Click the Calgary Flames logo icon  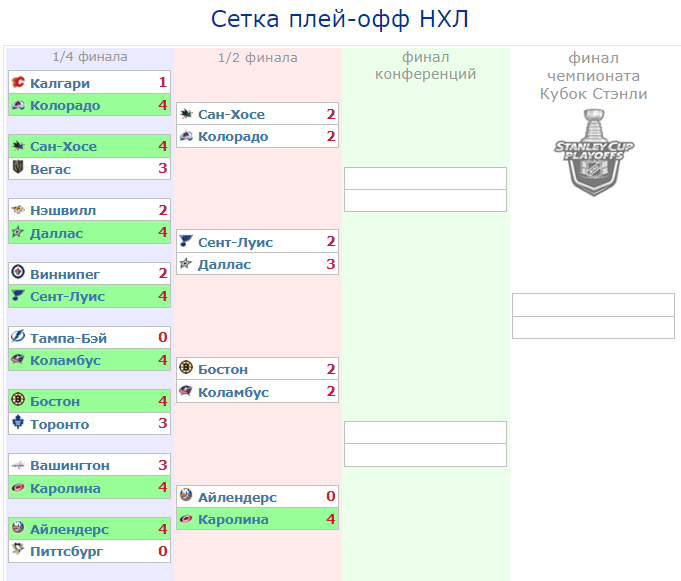(18, 82)
